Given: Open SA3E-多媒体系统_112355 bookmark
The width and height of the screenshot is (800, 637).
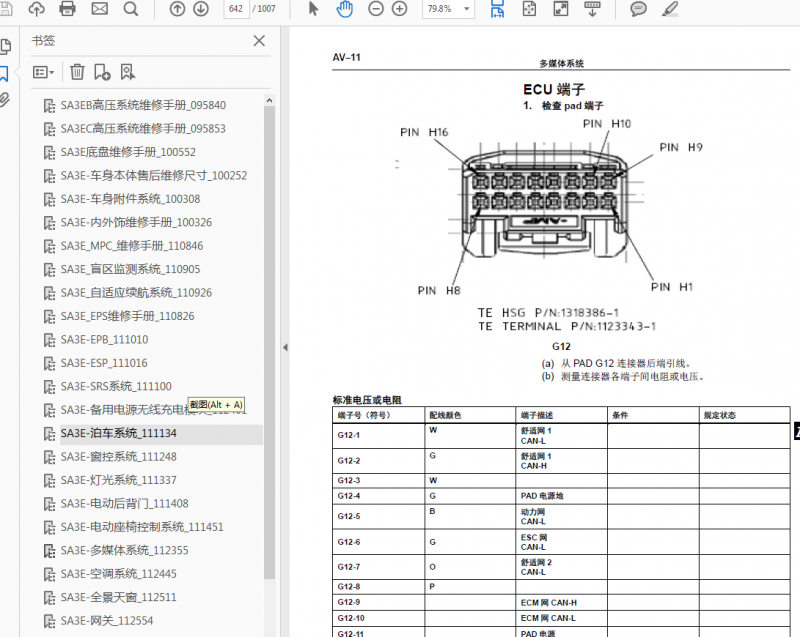Looking at the screenshot, I should pos(124,551).
